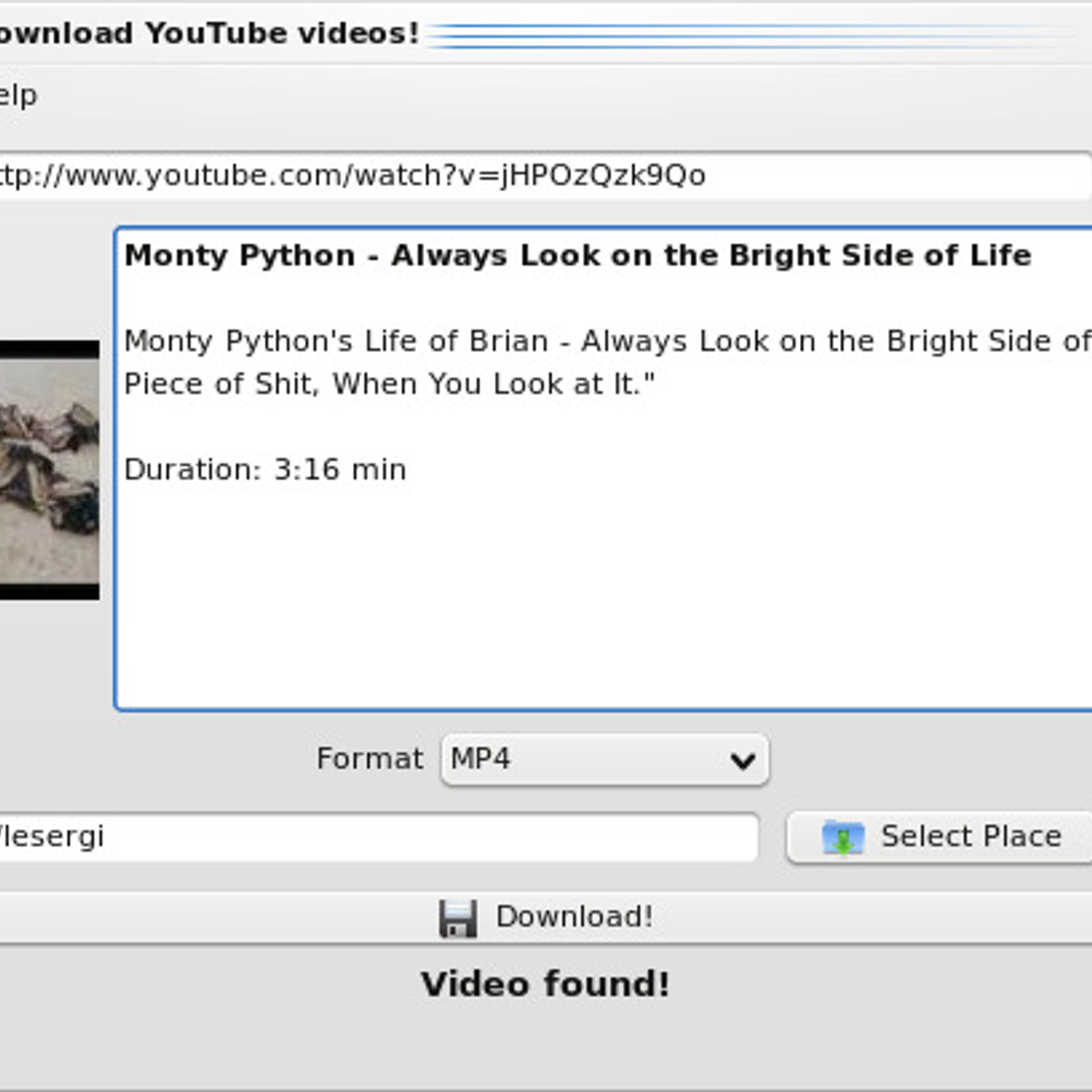Click the bold title 'Monty Python - Always Look on the Bright Side of Life'
This screenshot has height=1092, width=1092.
coord(578,256)
